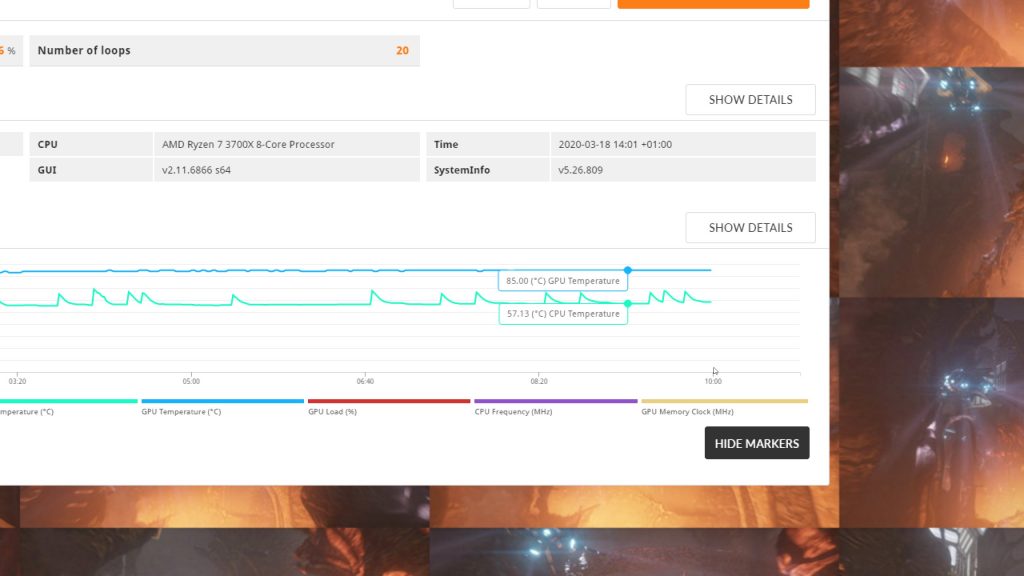Click the orange button at the top
This screenshot has width=1024, height=576.
[x=712, y=3]
